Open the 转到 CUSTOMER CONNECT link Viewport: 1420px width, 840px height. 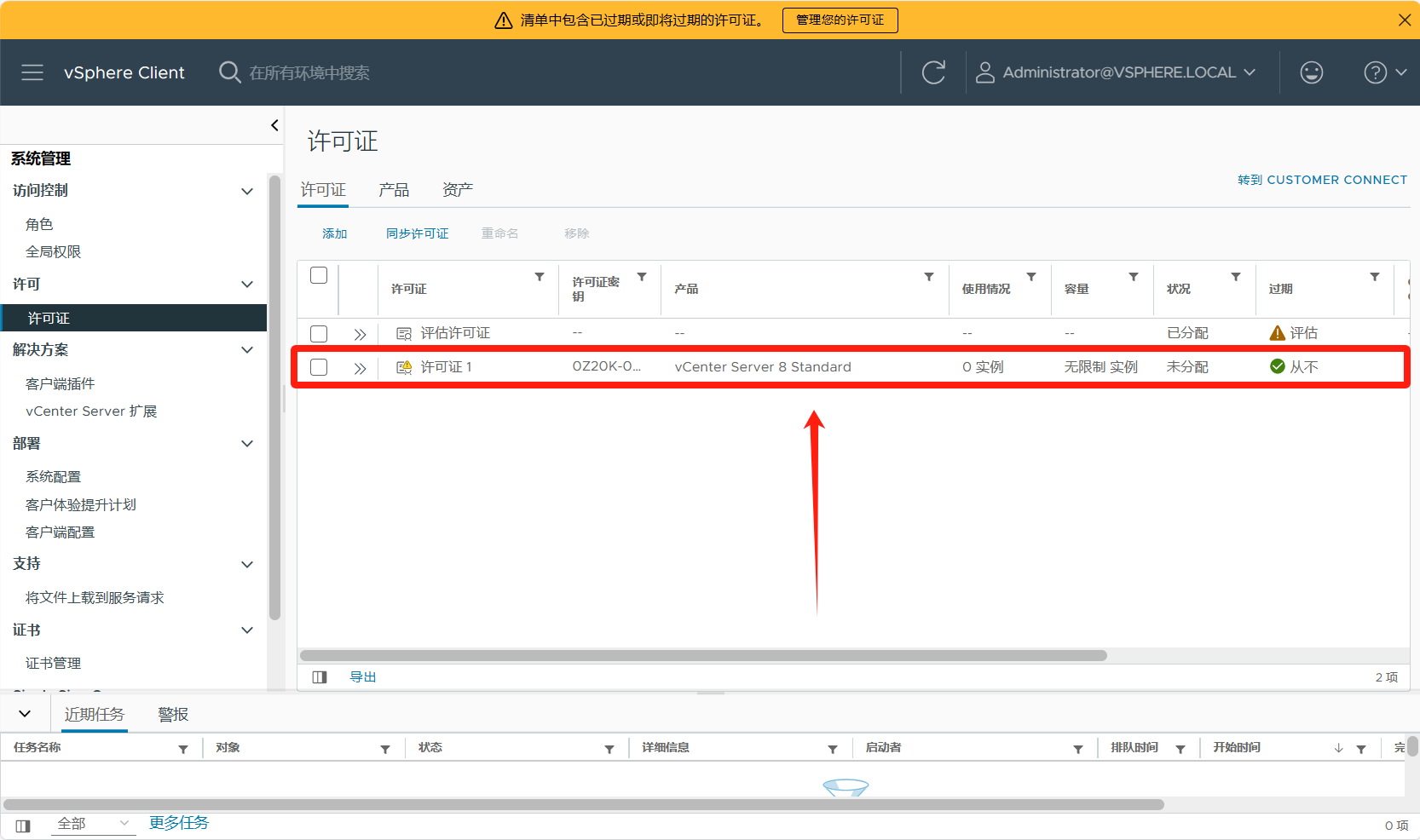pos(1322,180)
